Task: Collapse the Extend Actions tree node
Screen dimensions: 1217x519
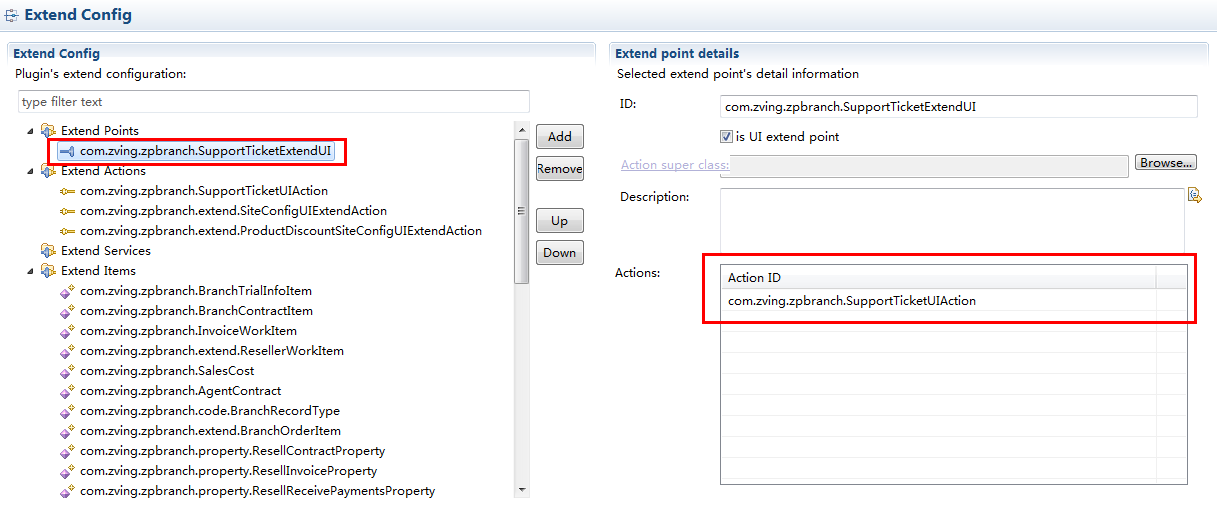Action: pyautogui.click(x=30, y=171)
